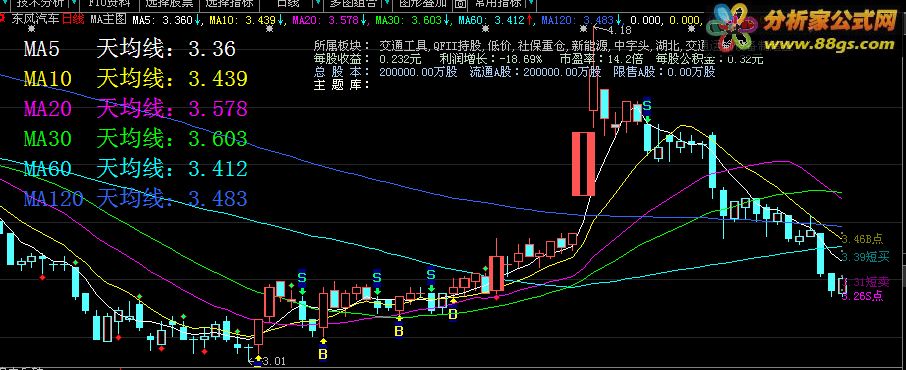Click the cyan MA60 天均线 3.412 legend line
Screen dimensions: 906x370
[x=135, y=169]
